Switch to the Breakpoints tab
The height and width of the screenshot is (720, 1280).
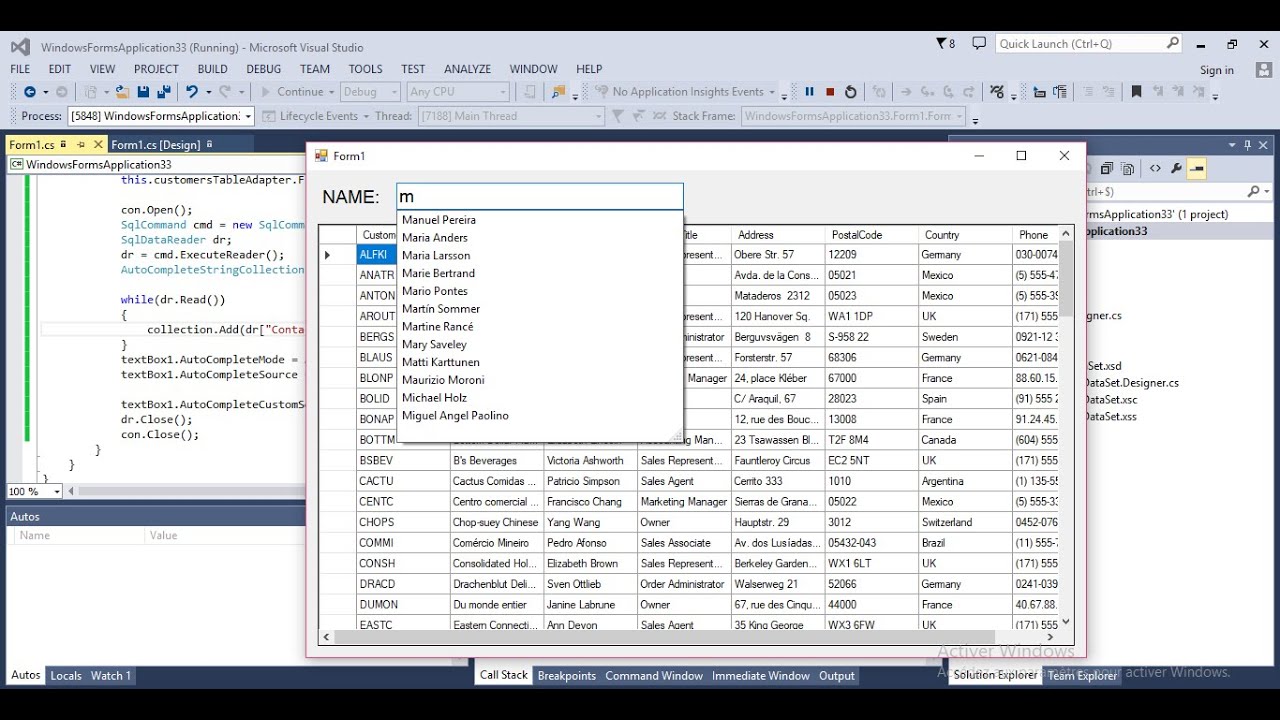click(567, 676)
